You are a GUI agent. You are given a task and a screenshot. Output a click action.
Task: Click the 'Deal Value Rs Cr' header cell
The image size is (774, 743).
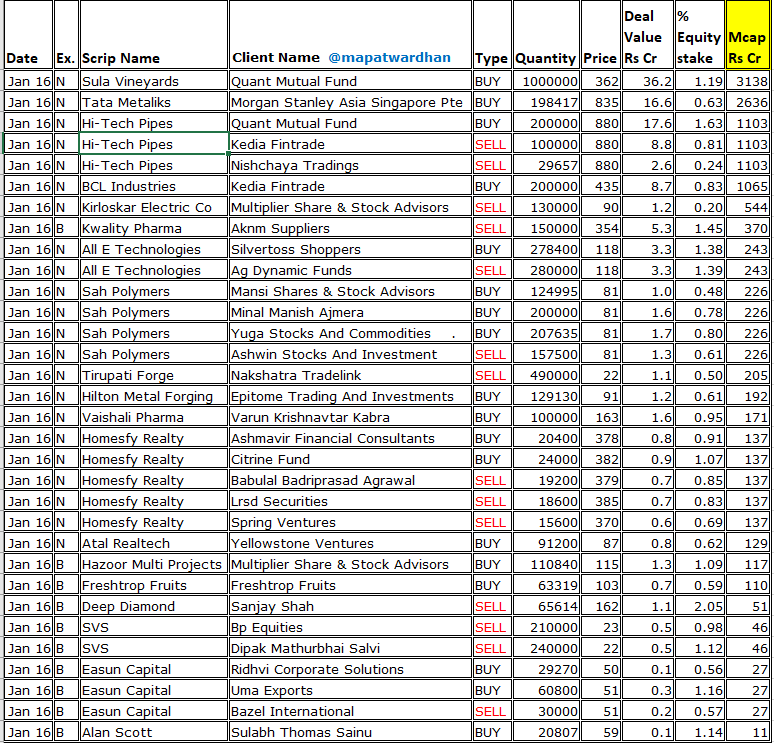[x=648, y=35]
